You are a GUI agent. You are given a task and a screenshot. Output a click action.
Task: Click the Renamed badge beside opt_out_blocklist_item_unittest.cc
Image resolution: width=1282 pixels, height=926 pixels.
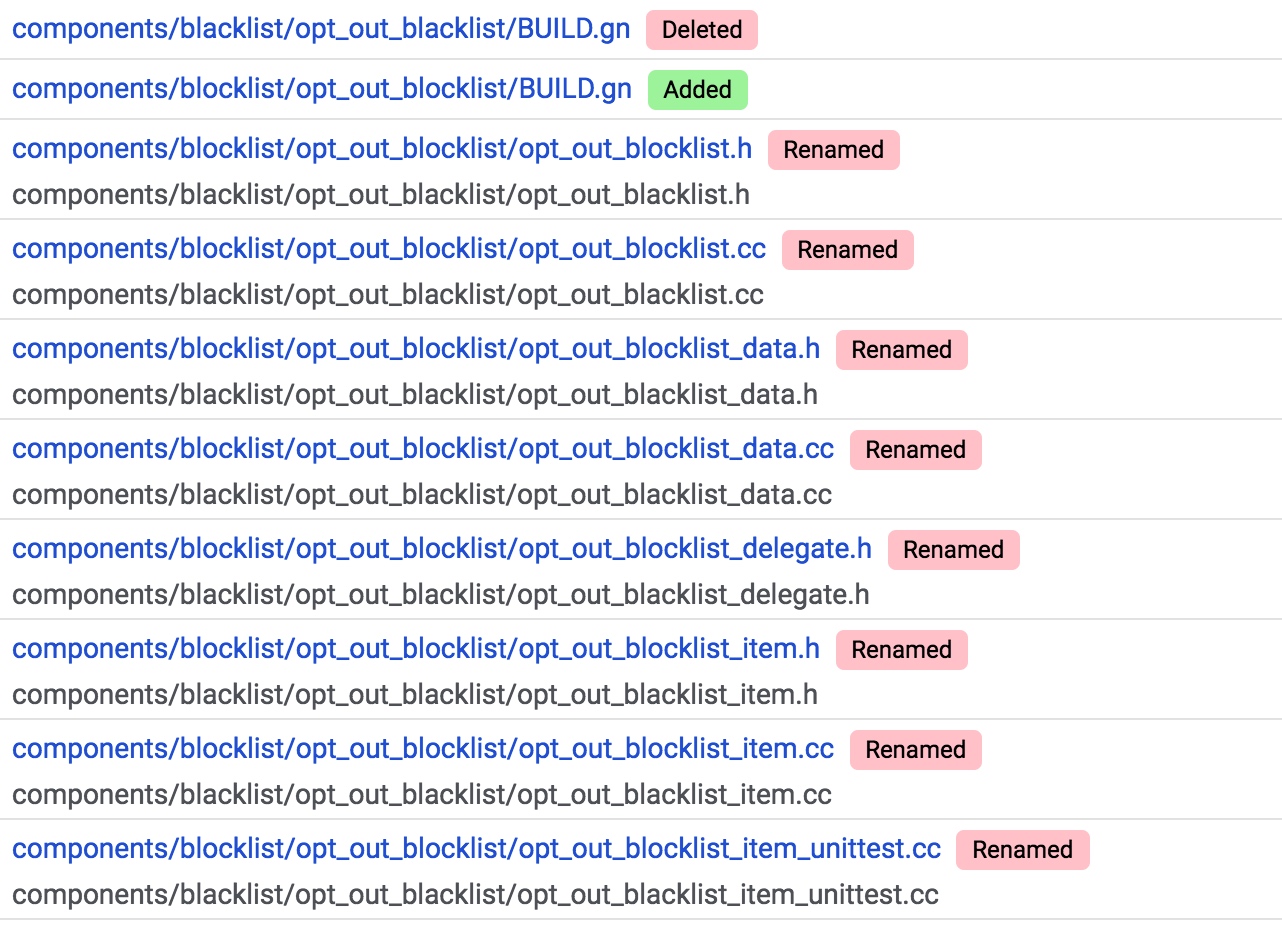[1023, 850]
